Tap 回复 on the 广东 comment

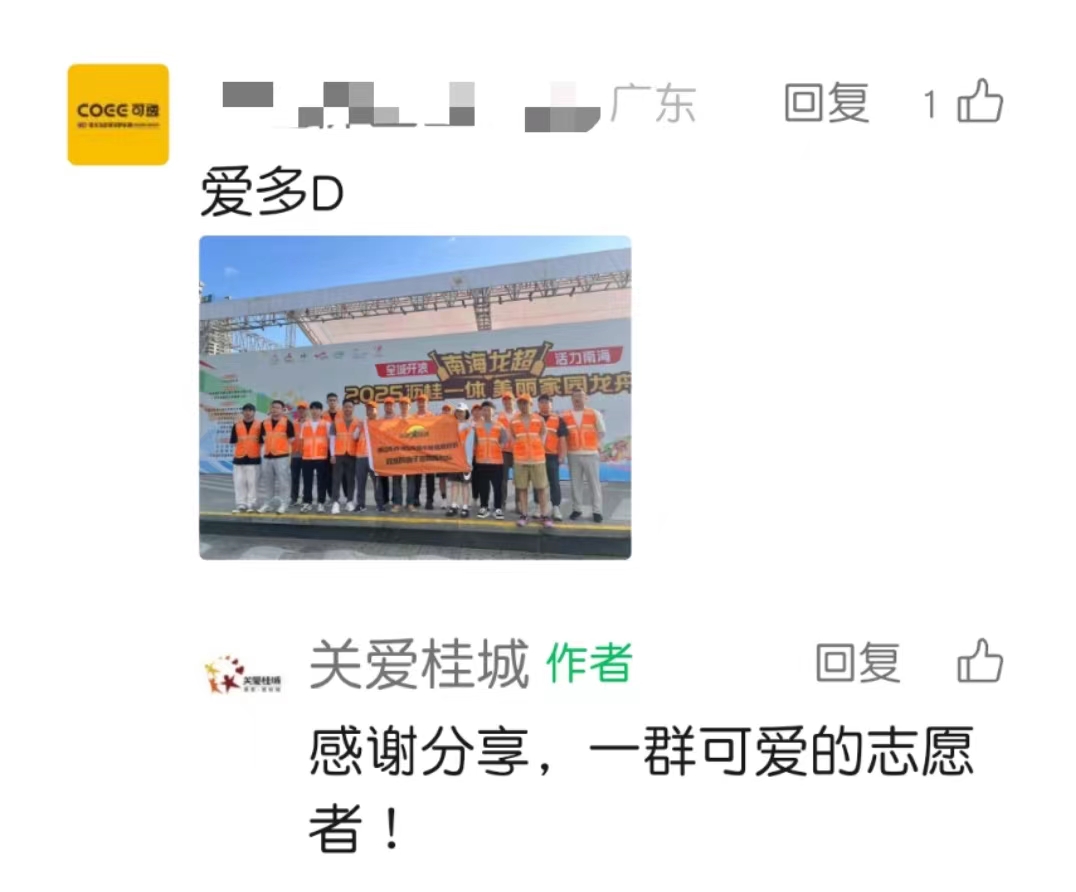point(827,104)
